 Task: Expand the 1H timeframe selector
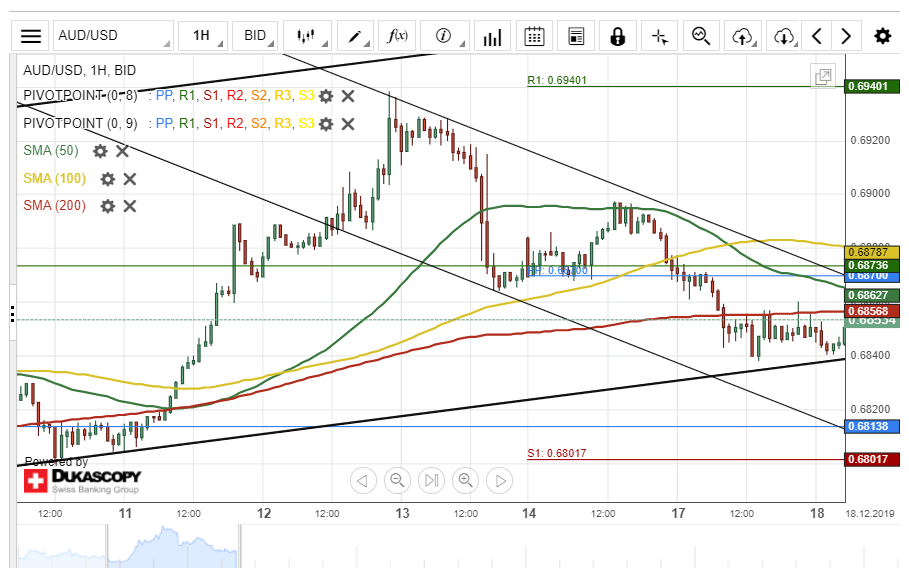(x=202, y=36)
